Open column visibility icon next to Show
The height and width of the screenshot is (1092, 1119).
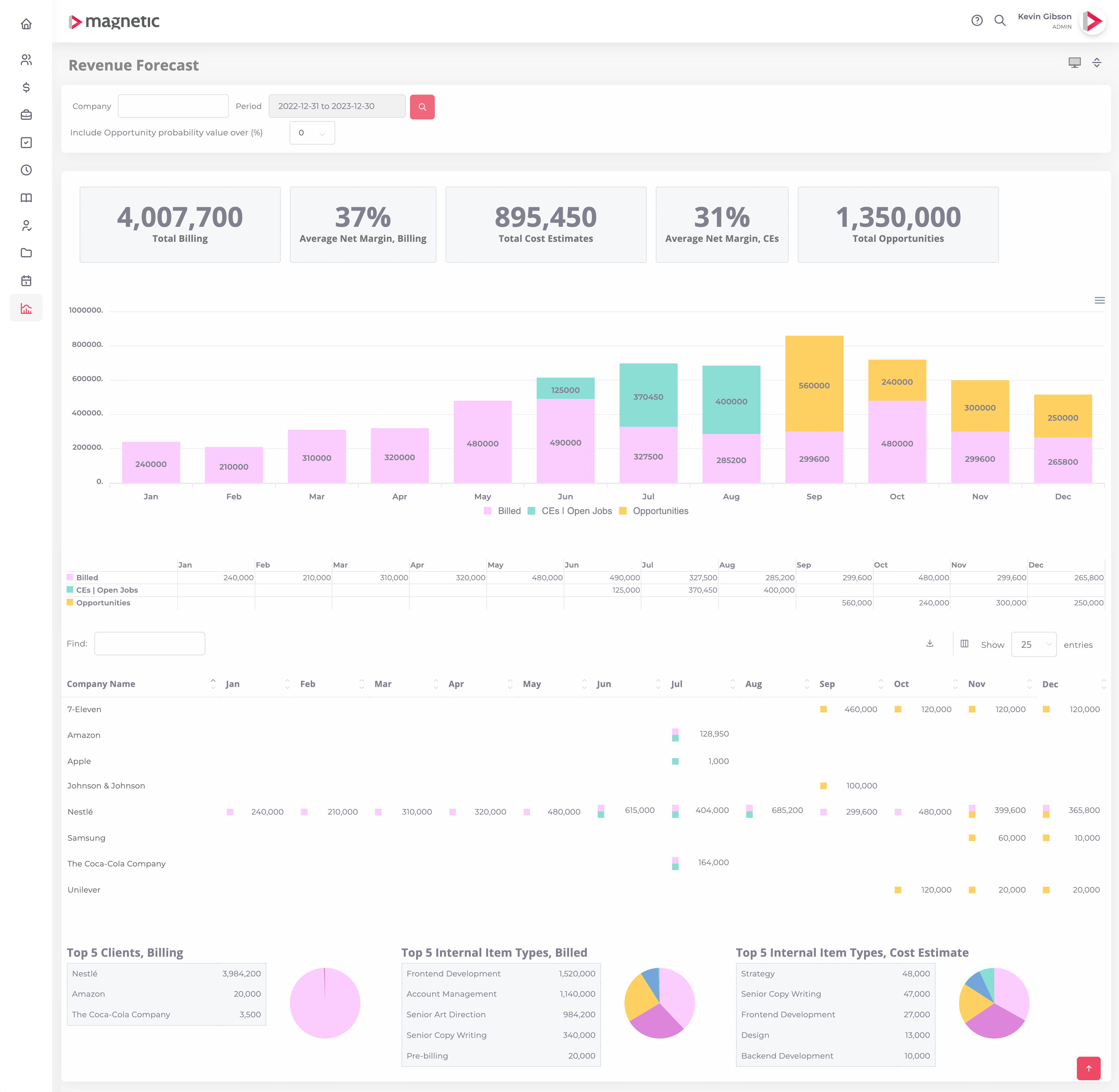965,644
